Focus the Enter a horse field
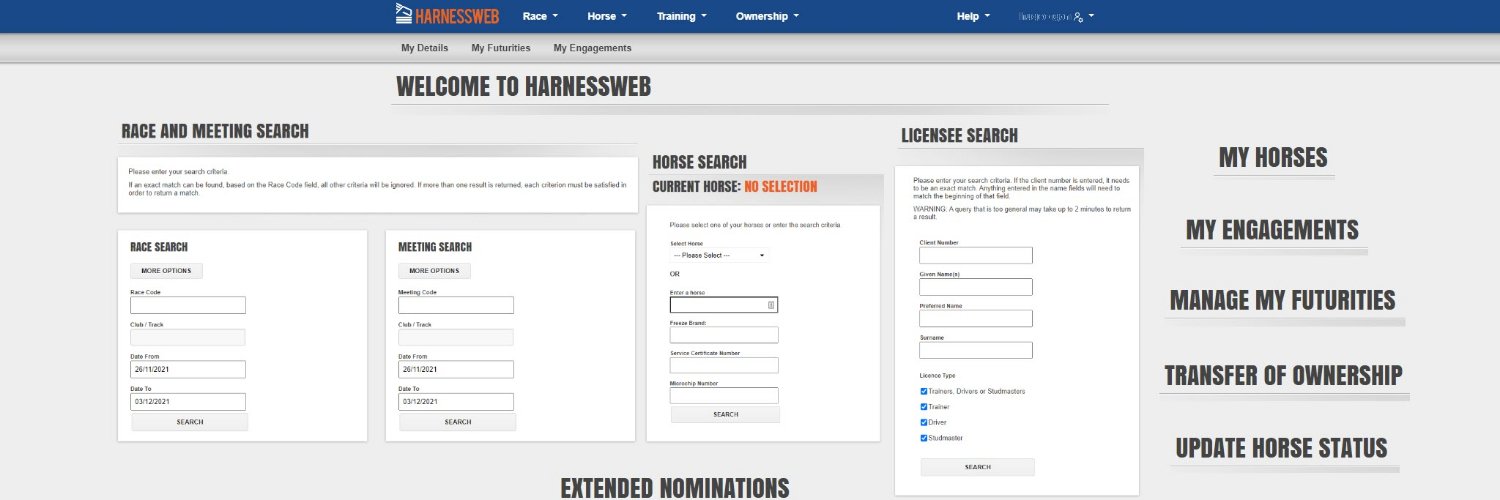This screenshot has width=1500, height=500. (724, 305)
